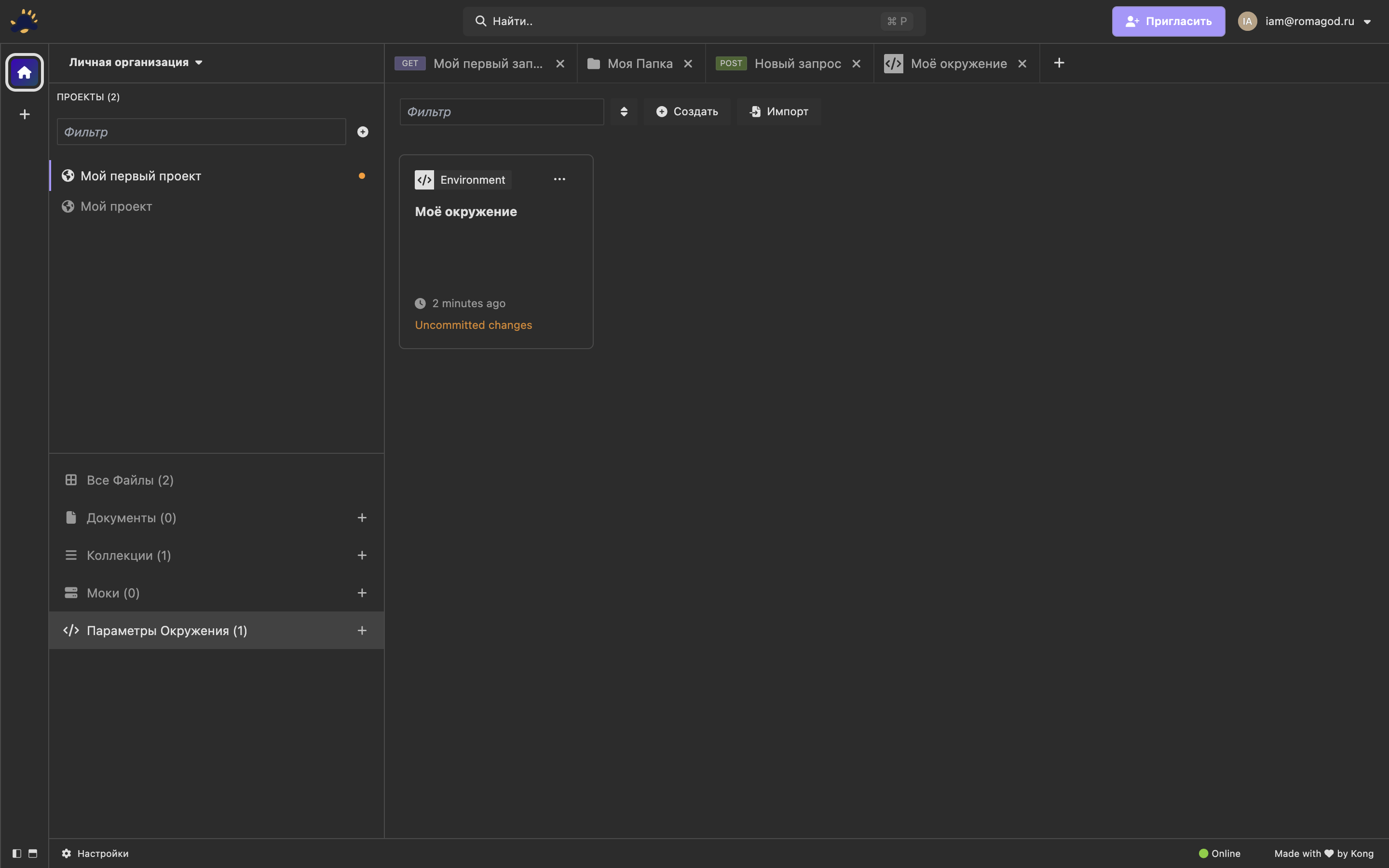1389x868 pixels.
Task: Switch to the Новый запрос POST tab
Action: click(797, 63)
